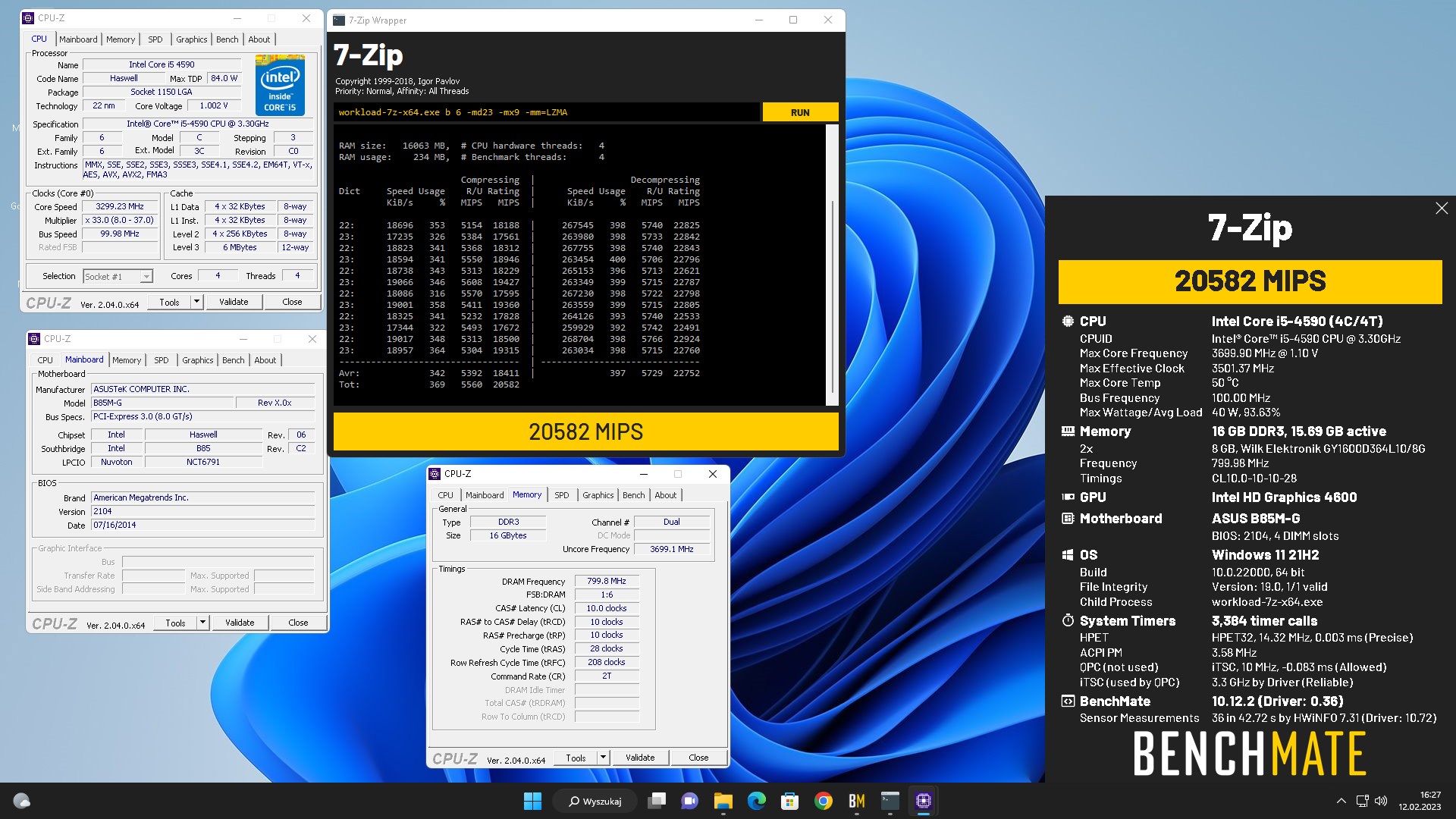
Task: Click the motherboard Model field B85M-G
Action: [162, 403]
